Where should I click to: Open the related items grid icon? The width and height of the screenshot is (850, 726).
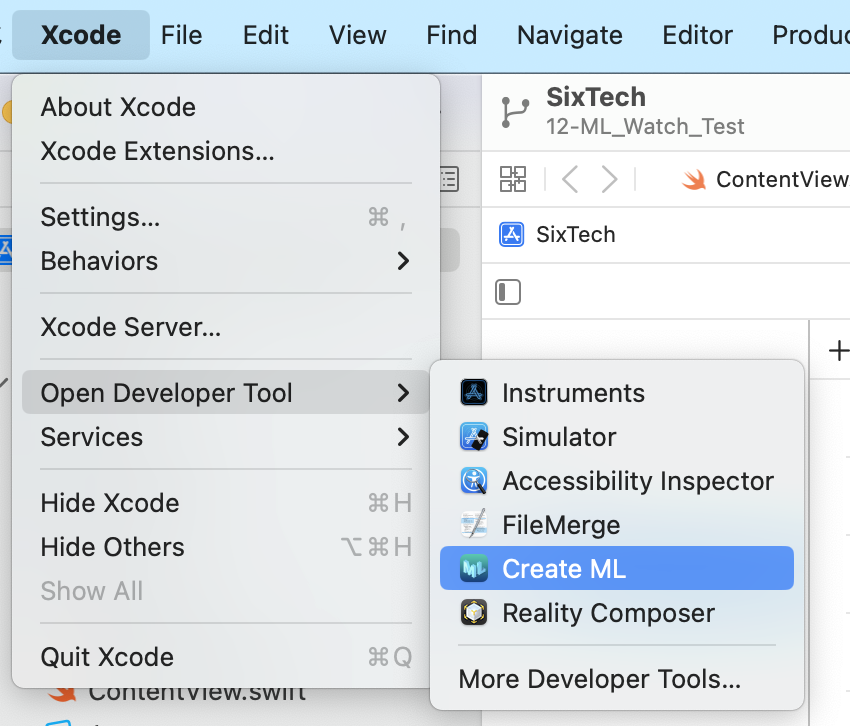pos(513,180)
